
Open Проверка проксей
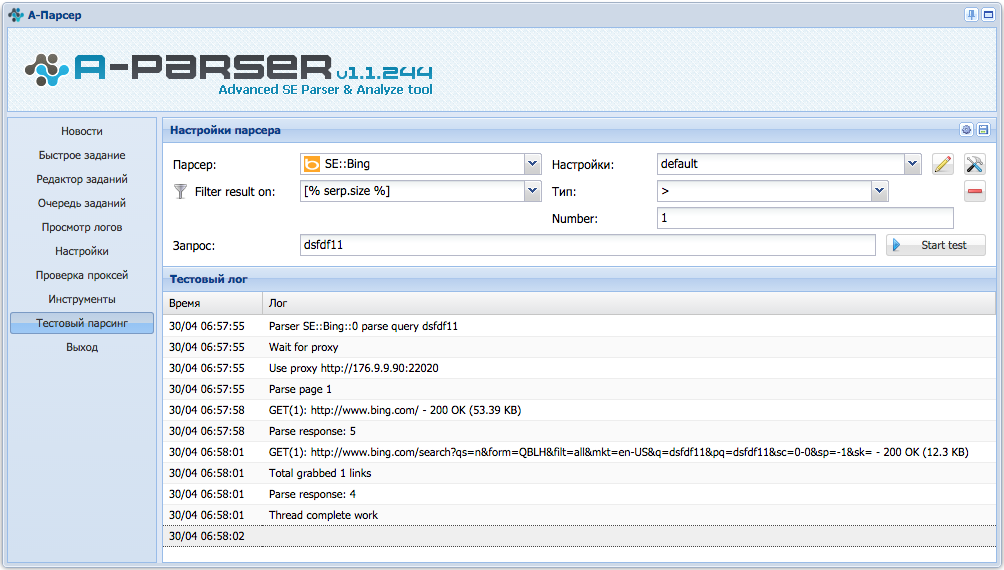[x=82, y=275]
